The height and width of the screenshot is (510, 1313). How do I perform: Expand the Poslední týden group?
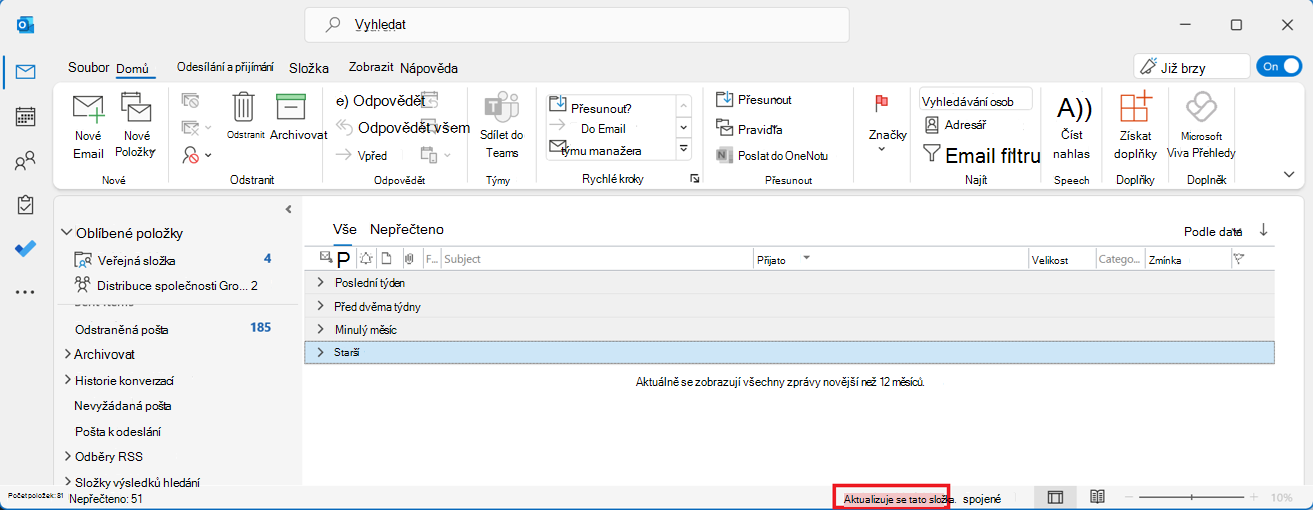click(x=321, y=283)
